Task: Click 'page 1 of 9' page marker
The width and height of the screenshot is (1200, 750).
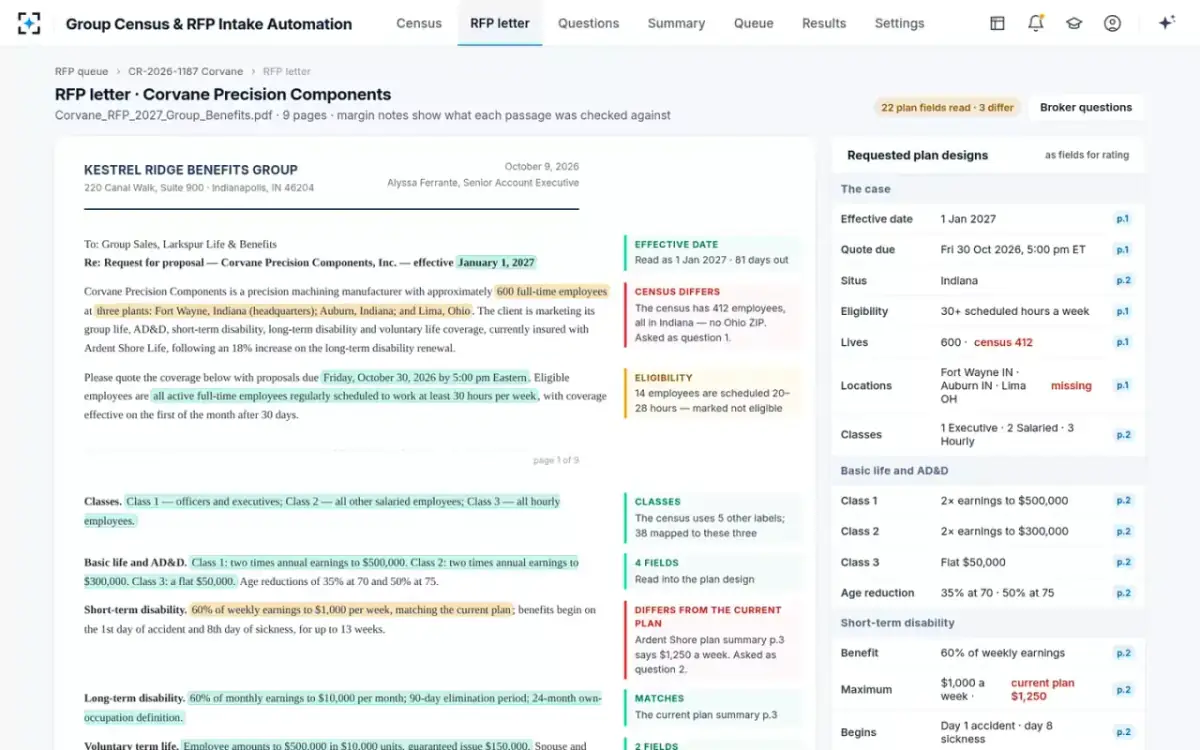Action: (x=556, y=460)
